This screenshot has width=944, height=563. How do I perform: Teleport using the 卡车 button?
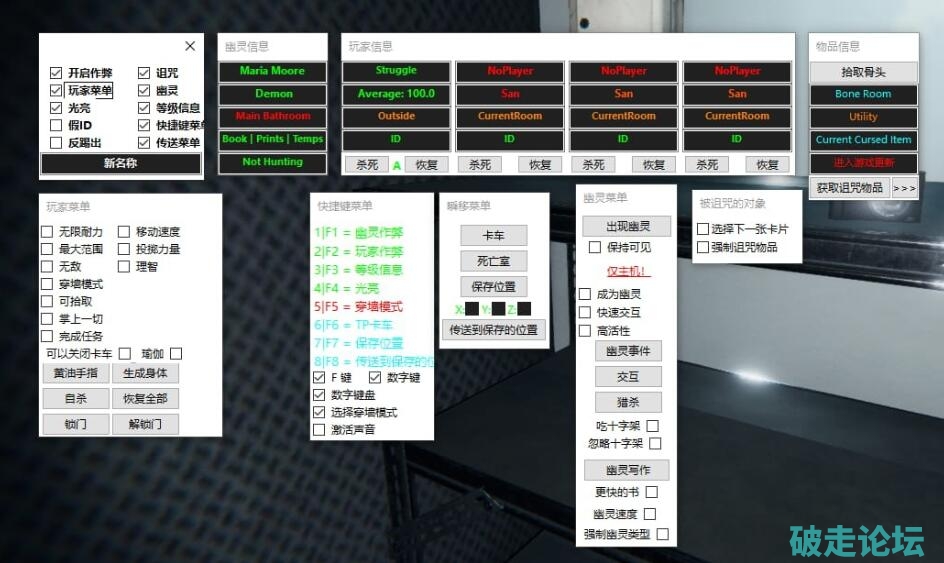[493, 236]
